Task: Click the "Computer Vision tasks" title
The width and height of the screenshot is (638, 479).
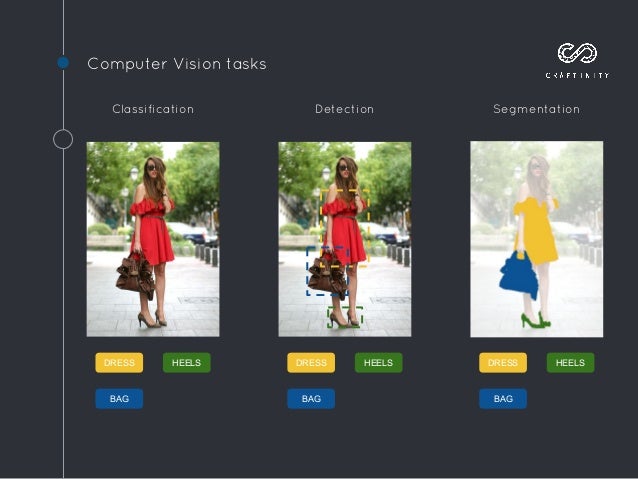Action: point(177,64)
